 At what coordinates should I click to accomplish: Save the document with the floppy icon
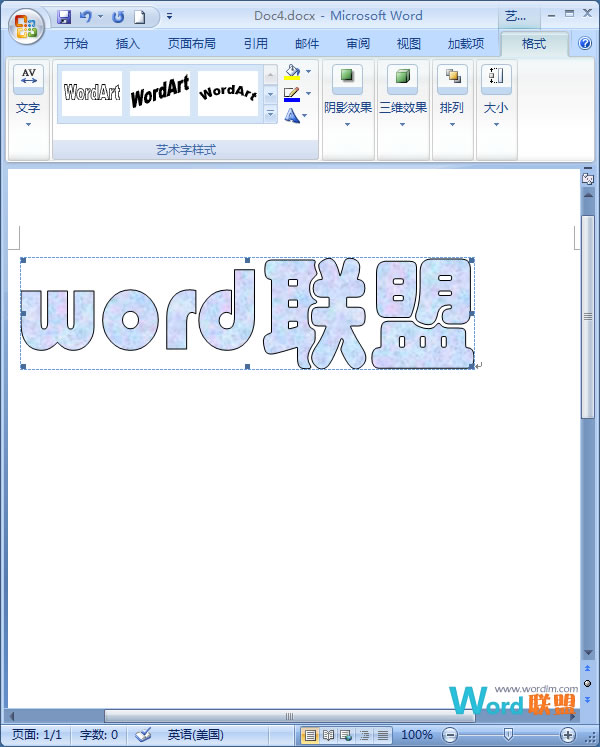click(x=64, y=17)
